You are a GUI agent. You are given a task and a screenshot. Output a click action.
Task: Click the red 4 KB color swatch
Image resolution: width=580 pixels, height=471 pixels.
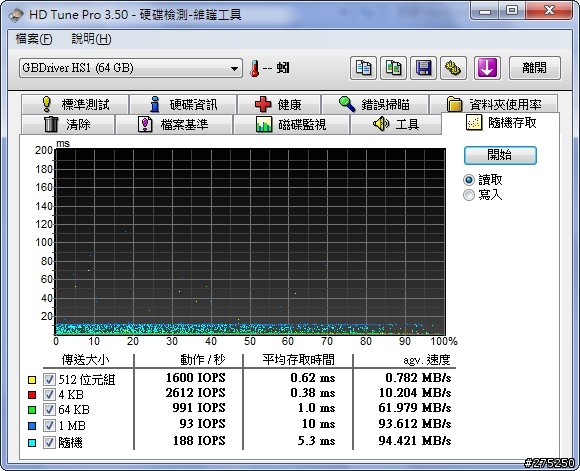tap(32, 395)
